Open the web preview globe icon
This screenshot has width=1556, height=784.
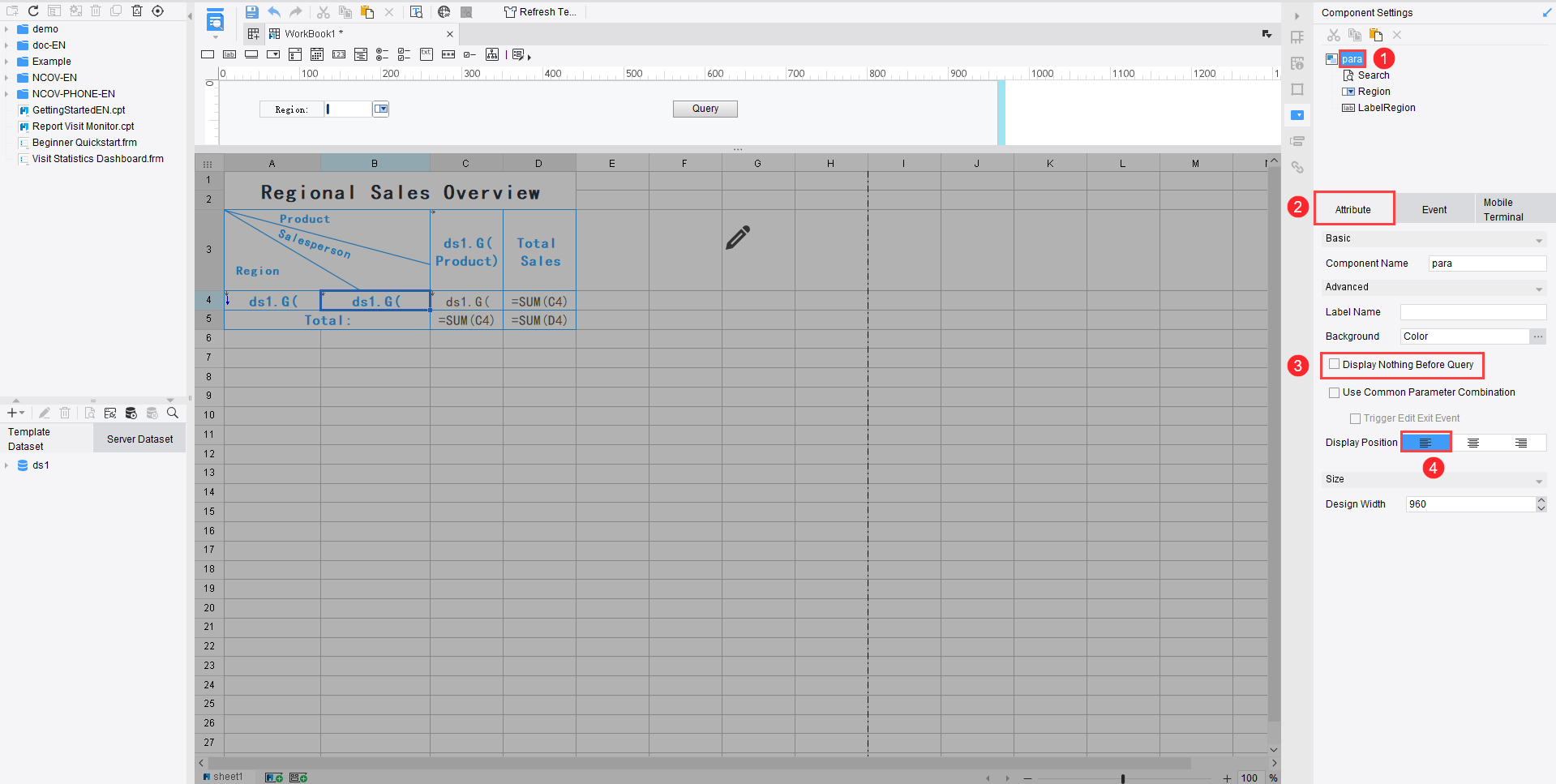point(444,12)
